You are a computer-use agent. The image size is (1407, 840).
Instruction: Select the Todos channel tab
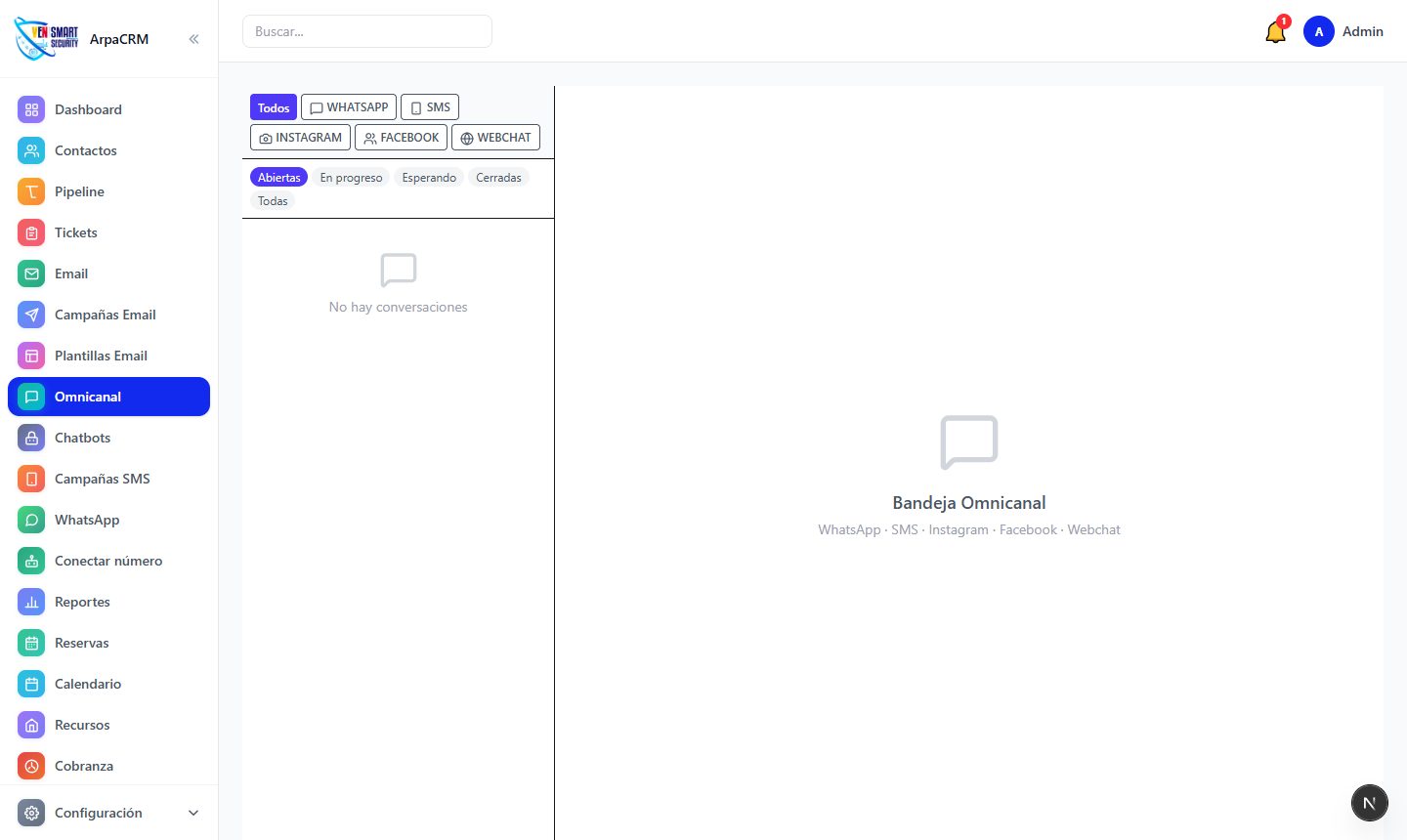(274, 107)
